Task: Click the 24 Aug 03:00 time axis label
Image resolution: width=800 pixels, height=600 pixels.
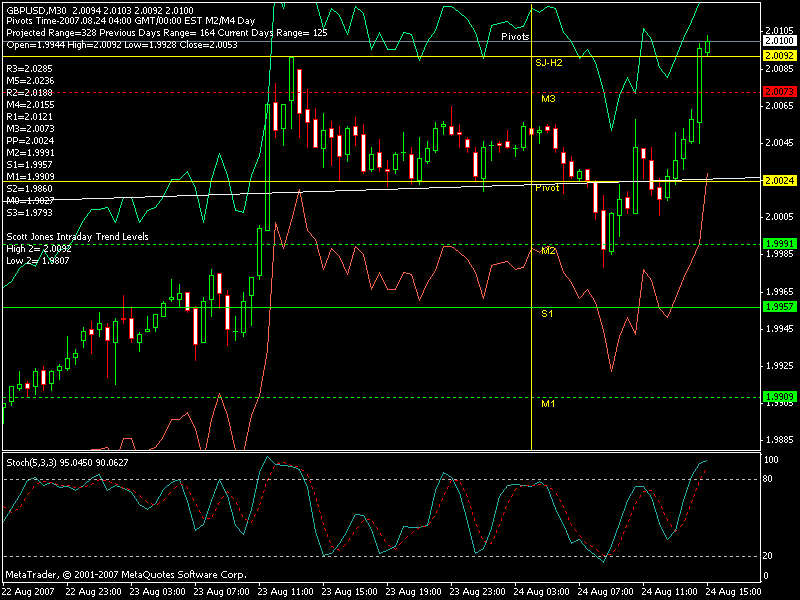Action: pyautogui.click(x=546, y=592)
